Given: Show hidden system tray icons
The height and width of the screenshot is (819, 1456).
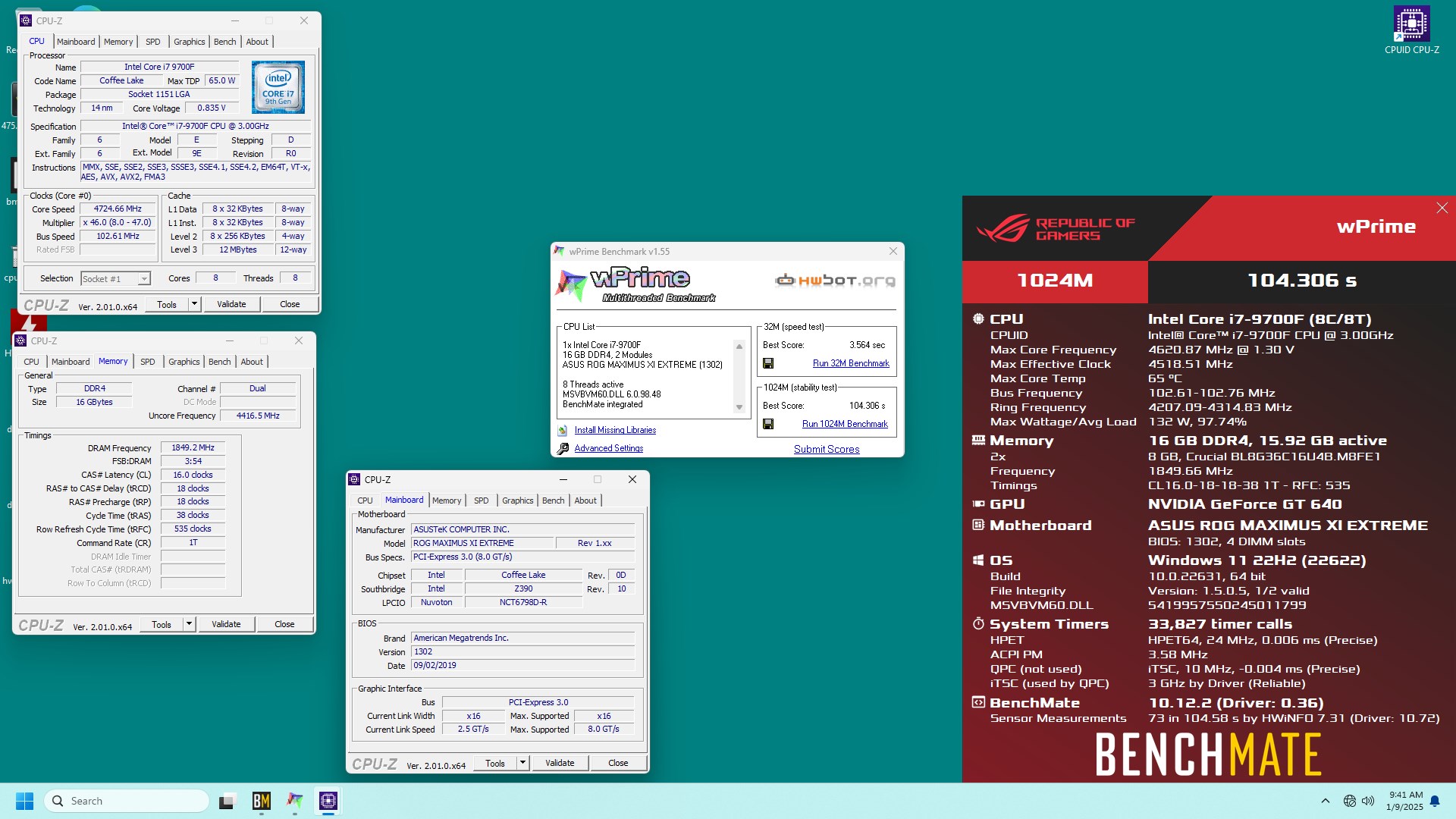Looking at the screenshot, I should coord(1325,801).
